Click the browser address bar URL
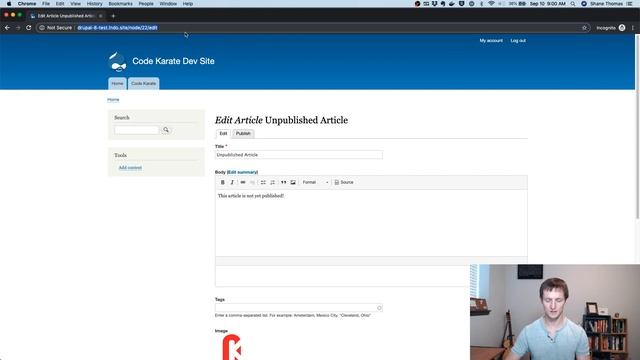 [x=117, y=28]
